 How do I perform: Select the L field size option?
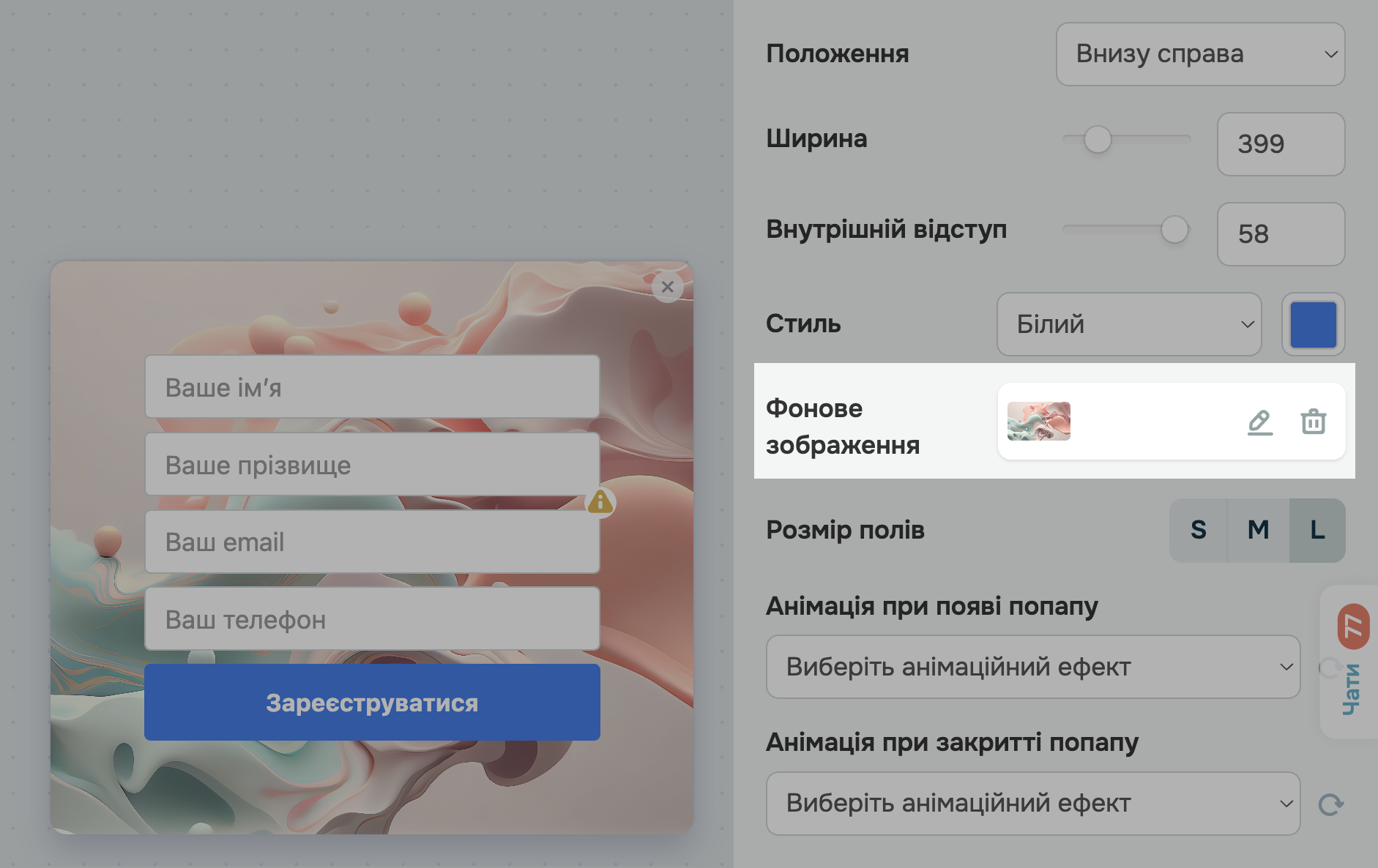tap(1316, 531)
